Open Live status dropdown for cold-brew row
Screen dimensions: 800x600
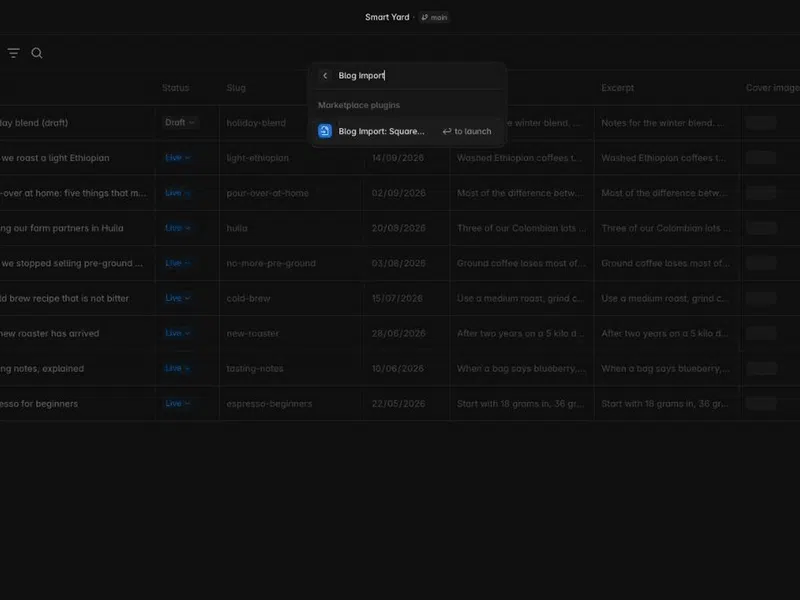(178, 298)
